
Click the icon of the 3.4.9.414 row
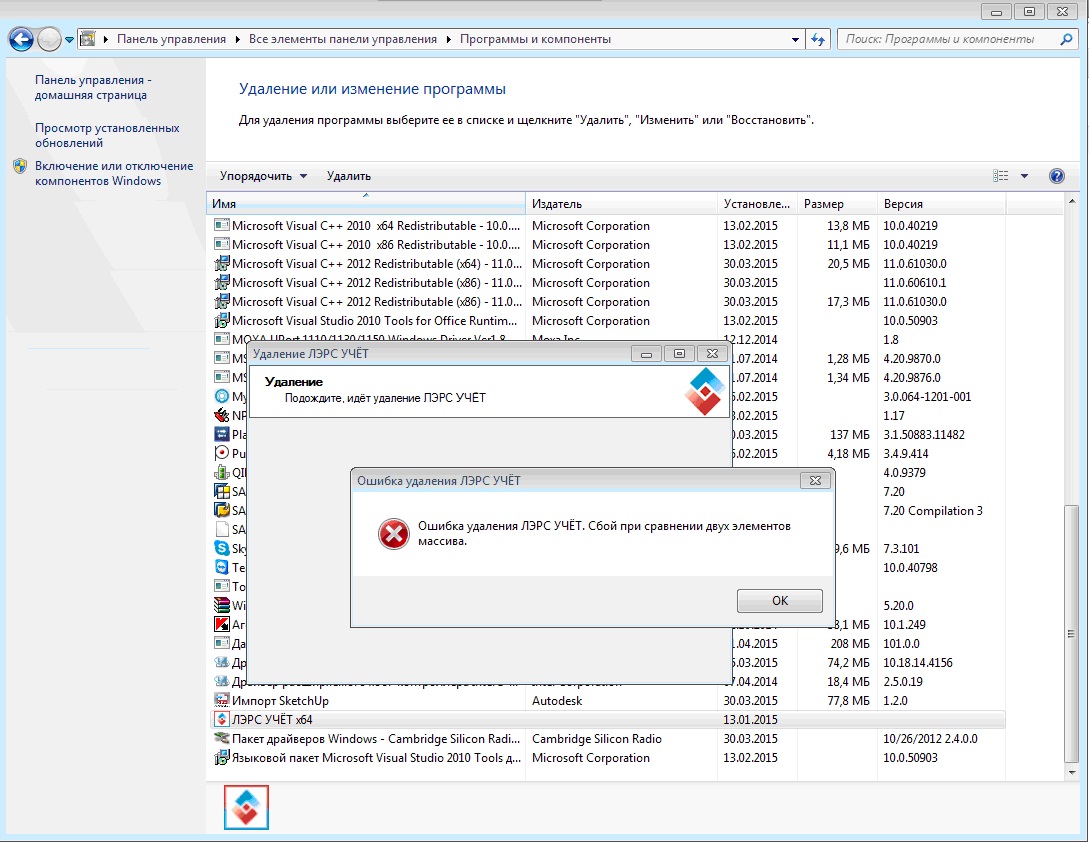[x=222, y=453]
